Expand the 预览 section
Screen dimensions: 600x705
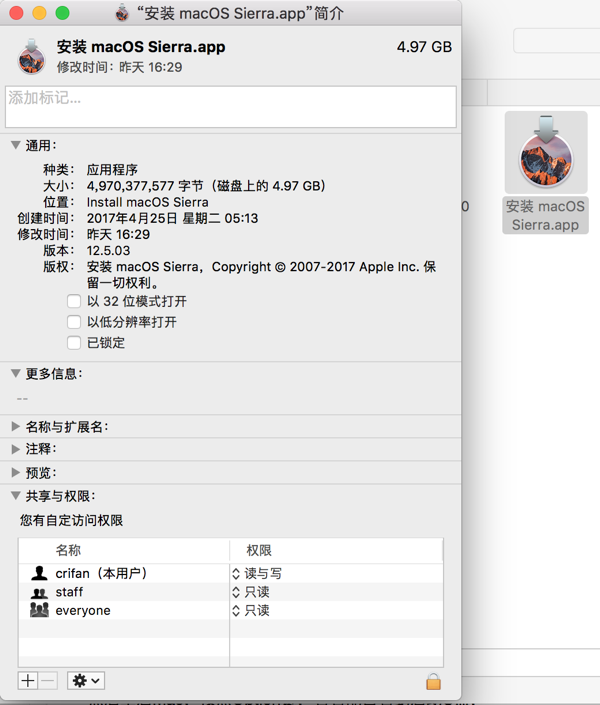(x=16, y=472)
